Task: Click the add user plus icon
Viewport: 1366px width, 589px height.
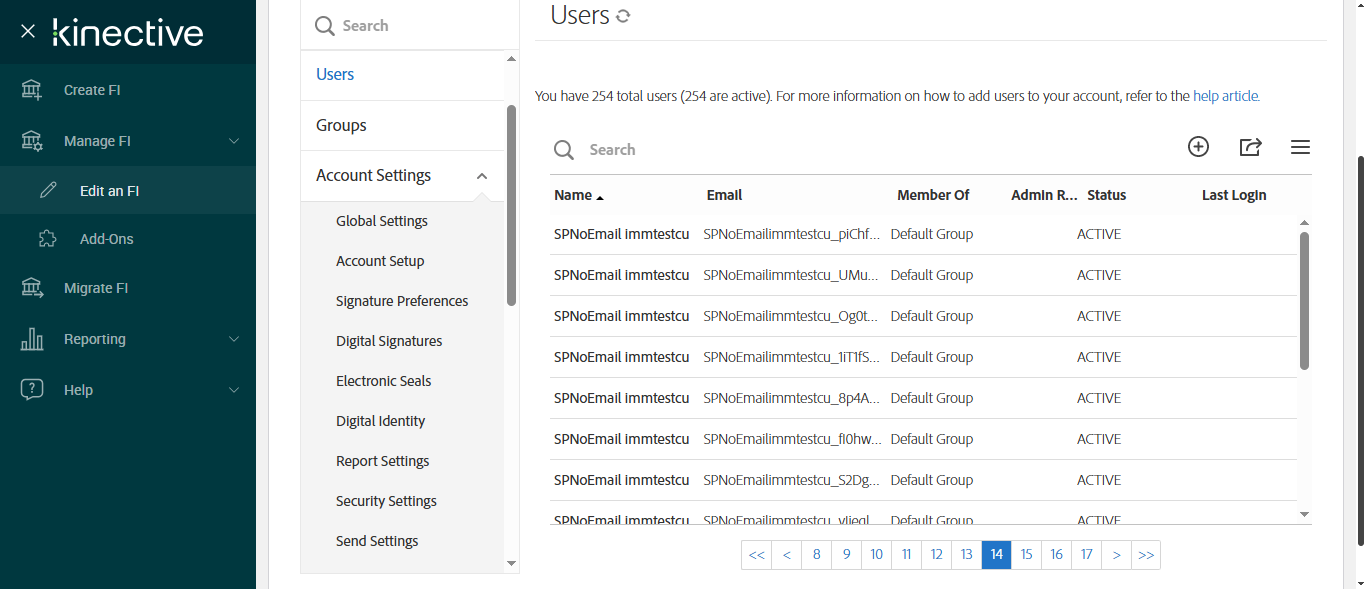Action: [1198, 147]
